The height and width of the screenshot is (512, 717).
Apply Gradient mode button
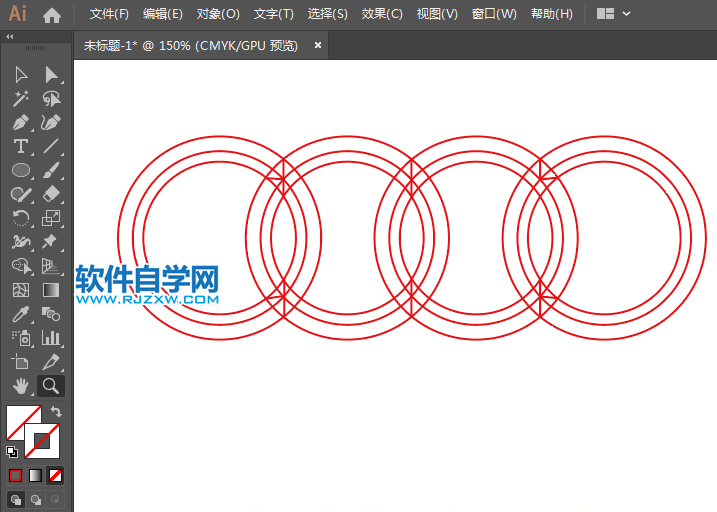point(36,475)
